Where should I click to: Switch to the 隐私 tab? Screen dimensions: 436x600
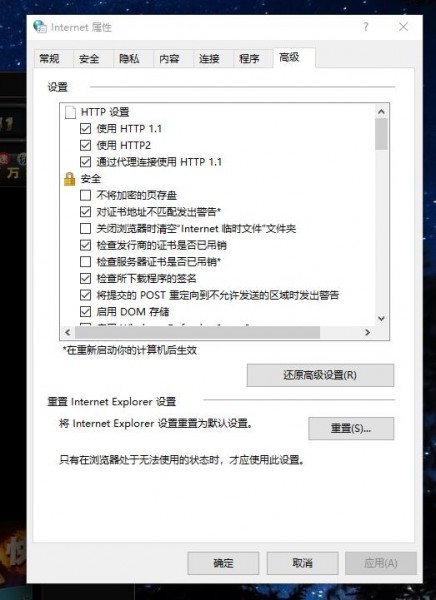click(x=129, y=59)
